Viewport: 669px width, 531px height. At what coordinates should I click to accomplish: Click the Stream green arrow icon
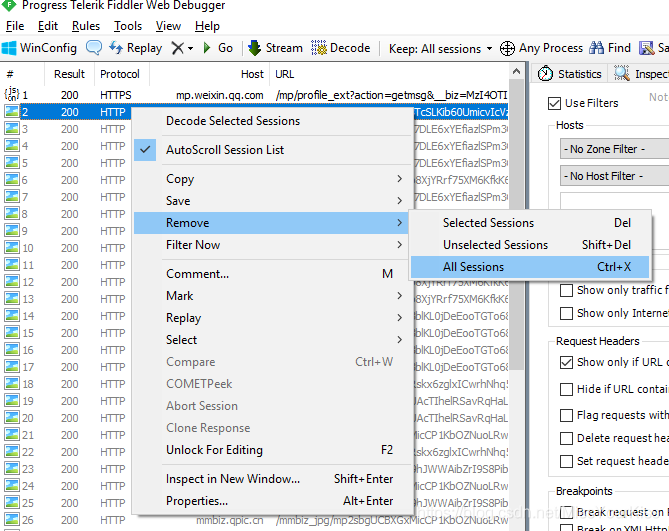(x=254, y=48)
